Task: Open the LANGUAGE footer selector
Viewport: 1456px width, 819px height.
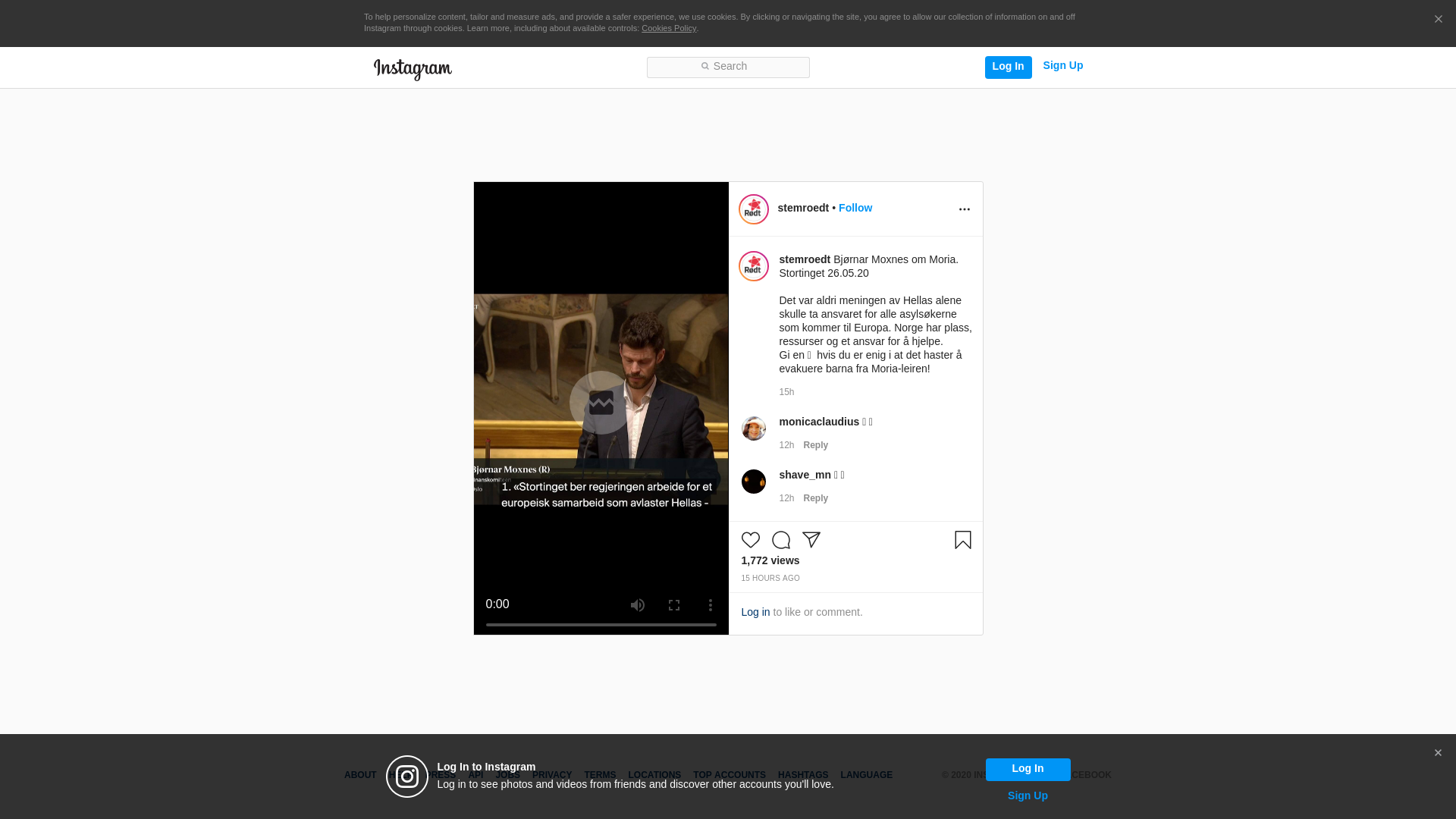Action: [866, 775]
